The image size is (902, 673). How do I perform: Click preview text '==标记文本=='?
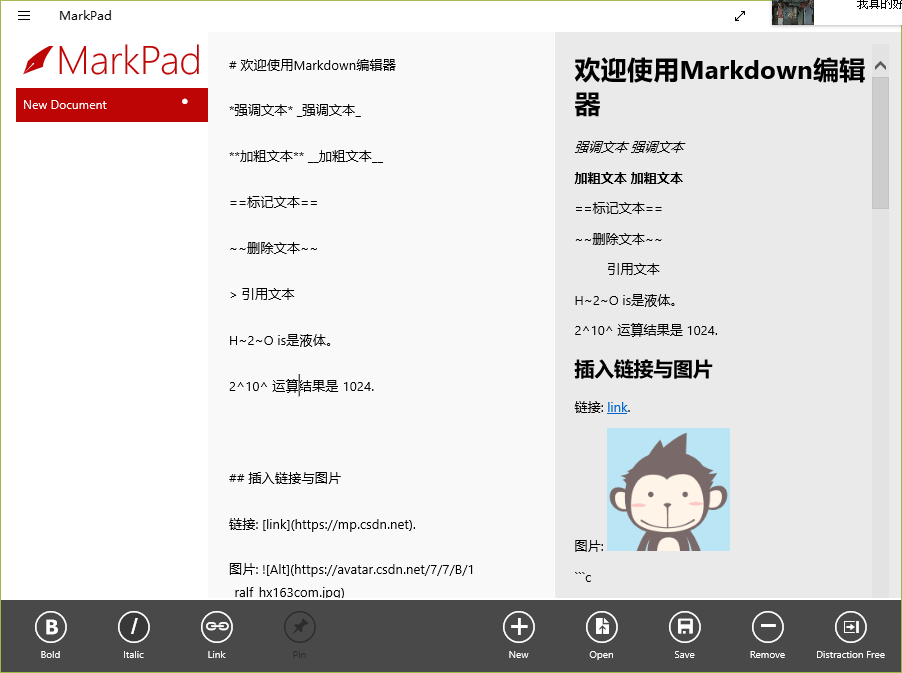[618, 208]
